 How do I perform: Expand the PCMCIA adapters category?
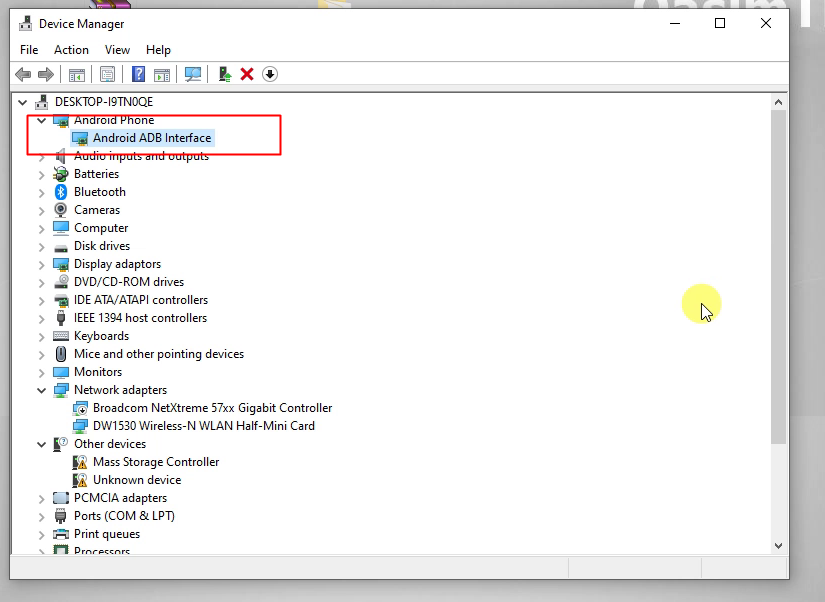click(x=42, y=499)
